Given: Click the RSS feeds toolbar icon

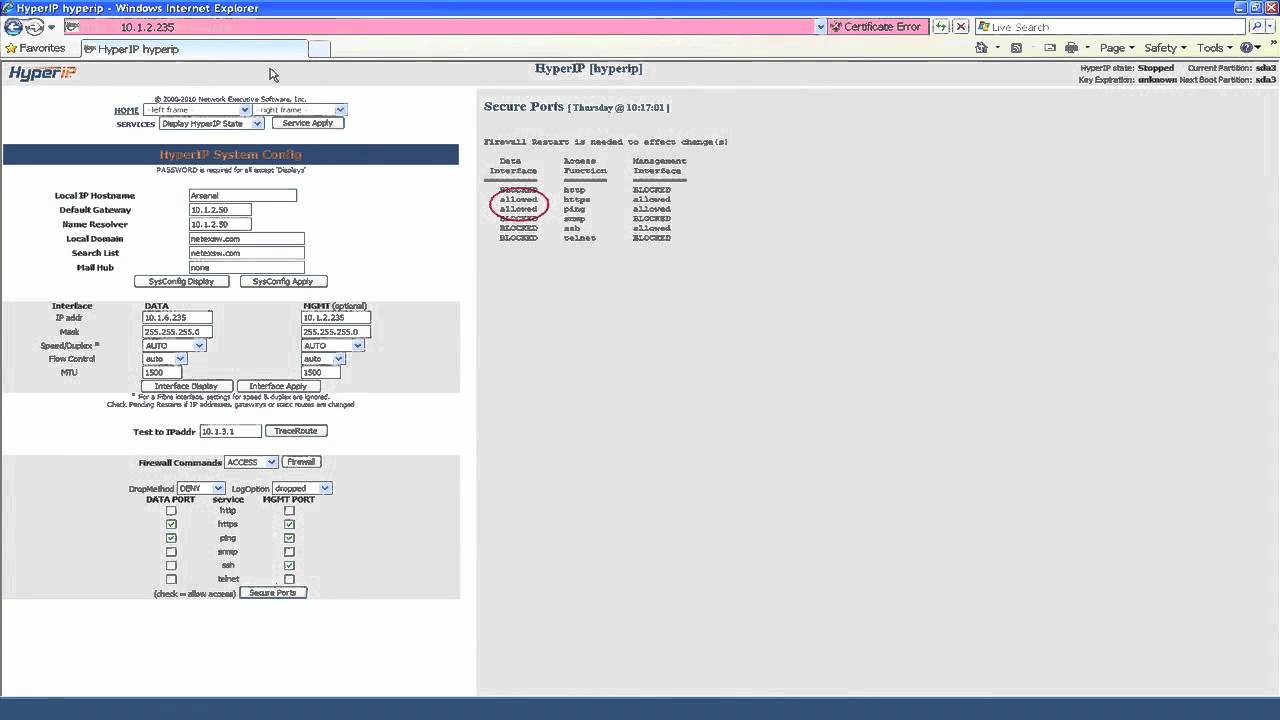Looking at the screenshot, I should [1017, 48].
